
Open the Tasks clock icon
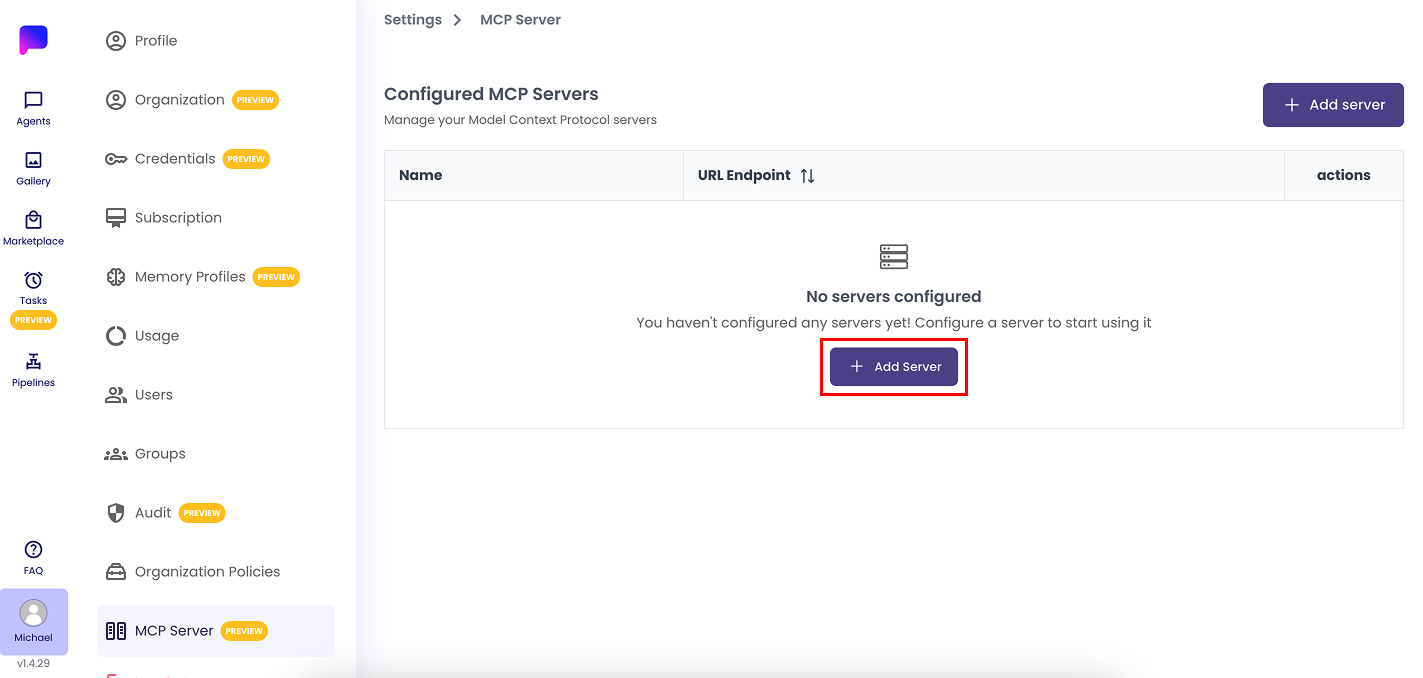tap(33, 280)
